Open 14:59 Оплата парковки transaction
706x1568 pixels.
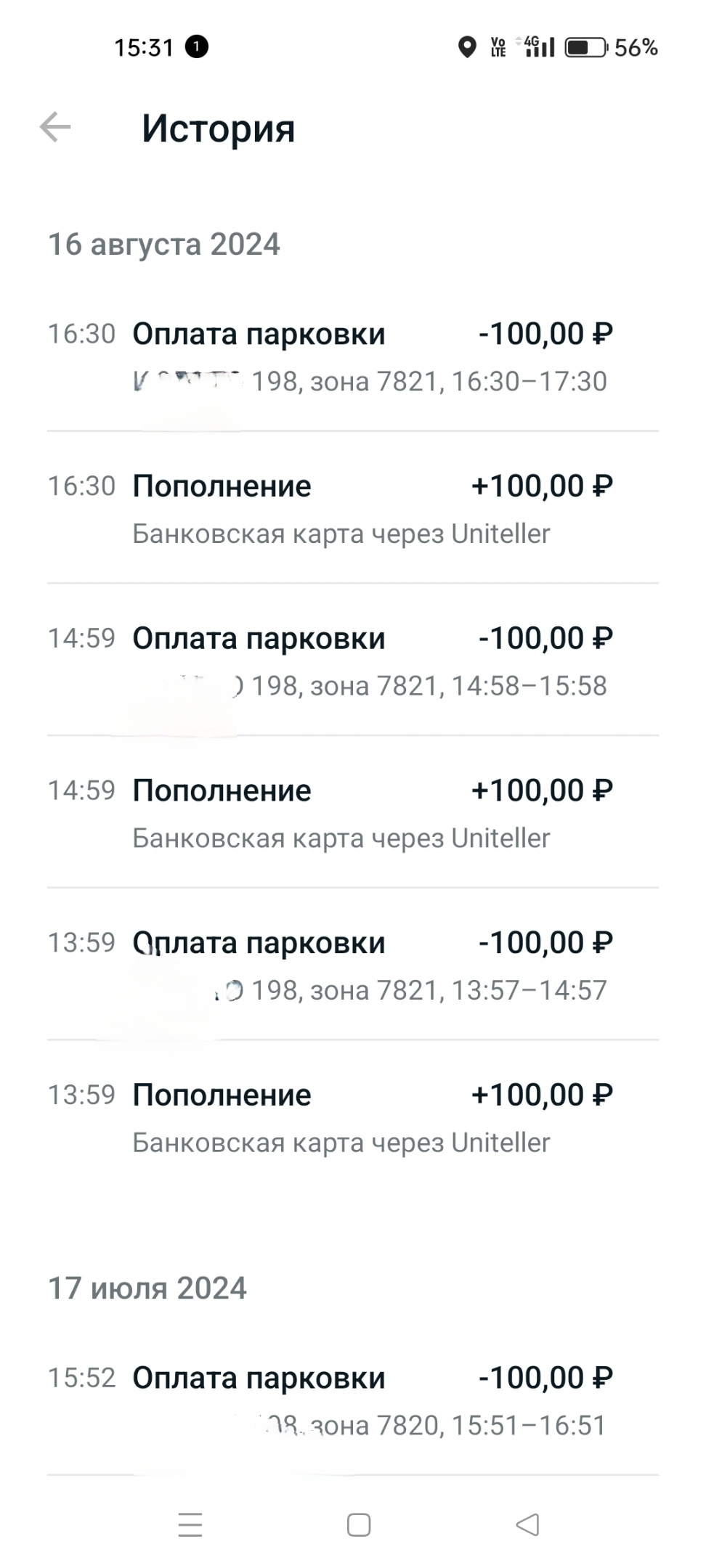click(353, 661)
